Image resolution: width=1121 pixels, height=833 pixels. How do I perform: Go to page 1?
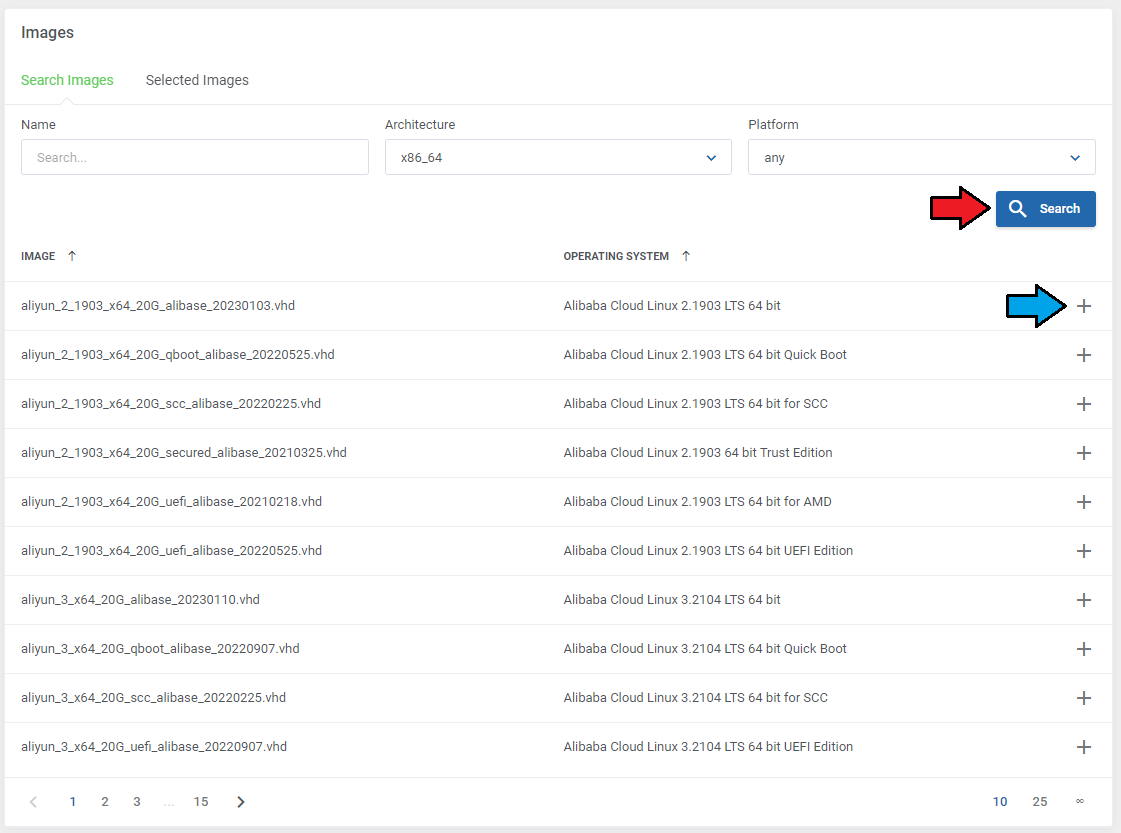73,802
